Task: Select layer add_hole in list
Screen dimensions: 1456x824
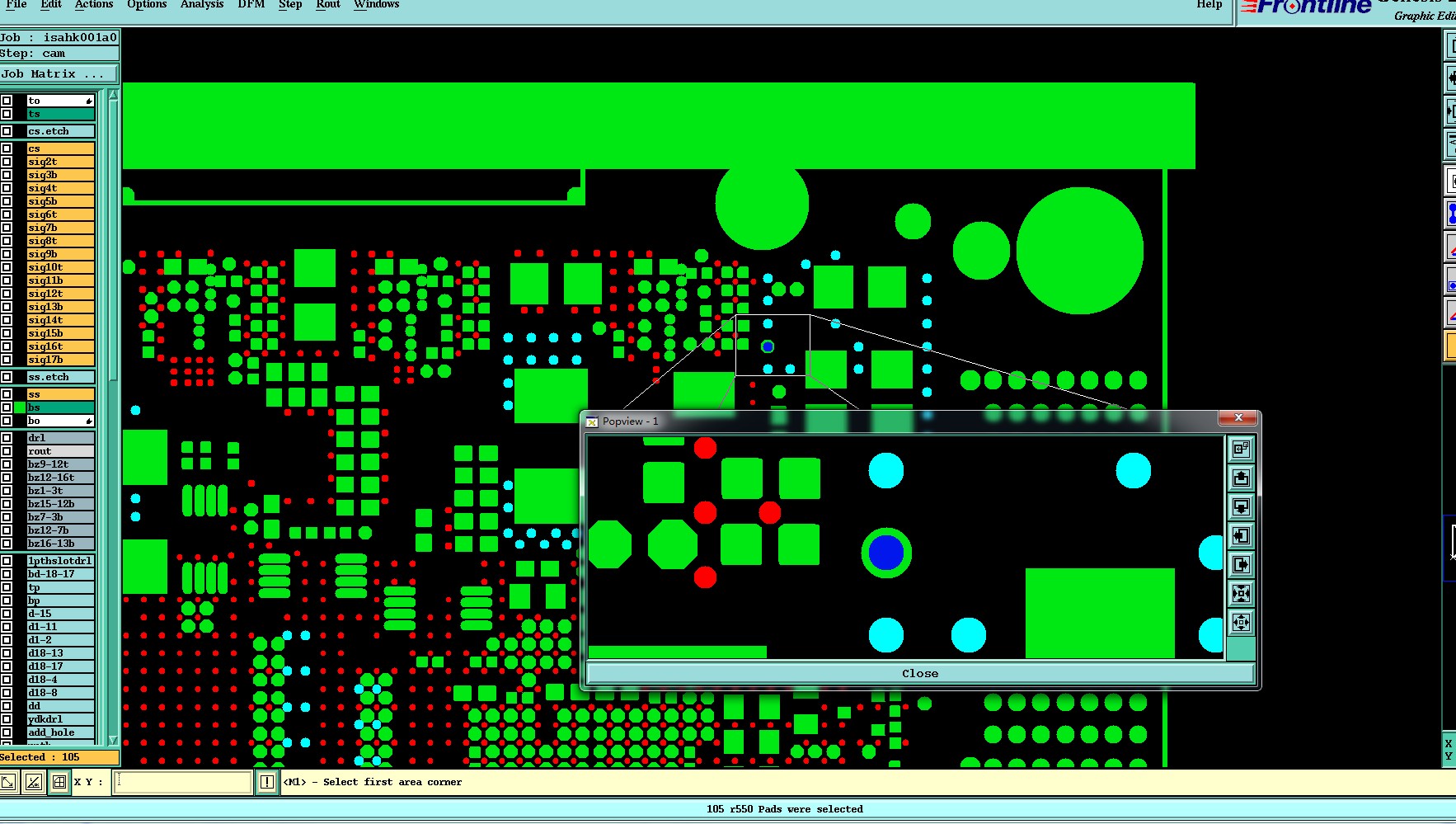Action: pyautogui.click(x=60, y=732)
